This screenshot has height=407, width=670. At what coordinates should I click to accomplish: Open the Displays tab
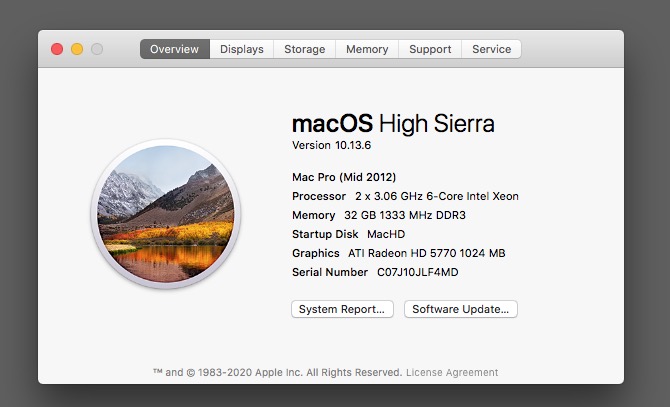(x=242, y=49)
